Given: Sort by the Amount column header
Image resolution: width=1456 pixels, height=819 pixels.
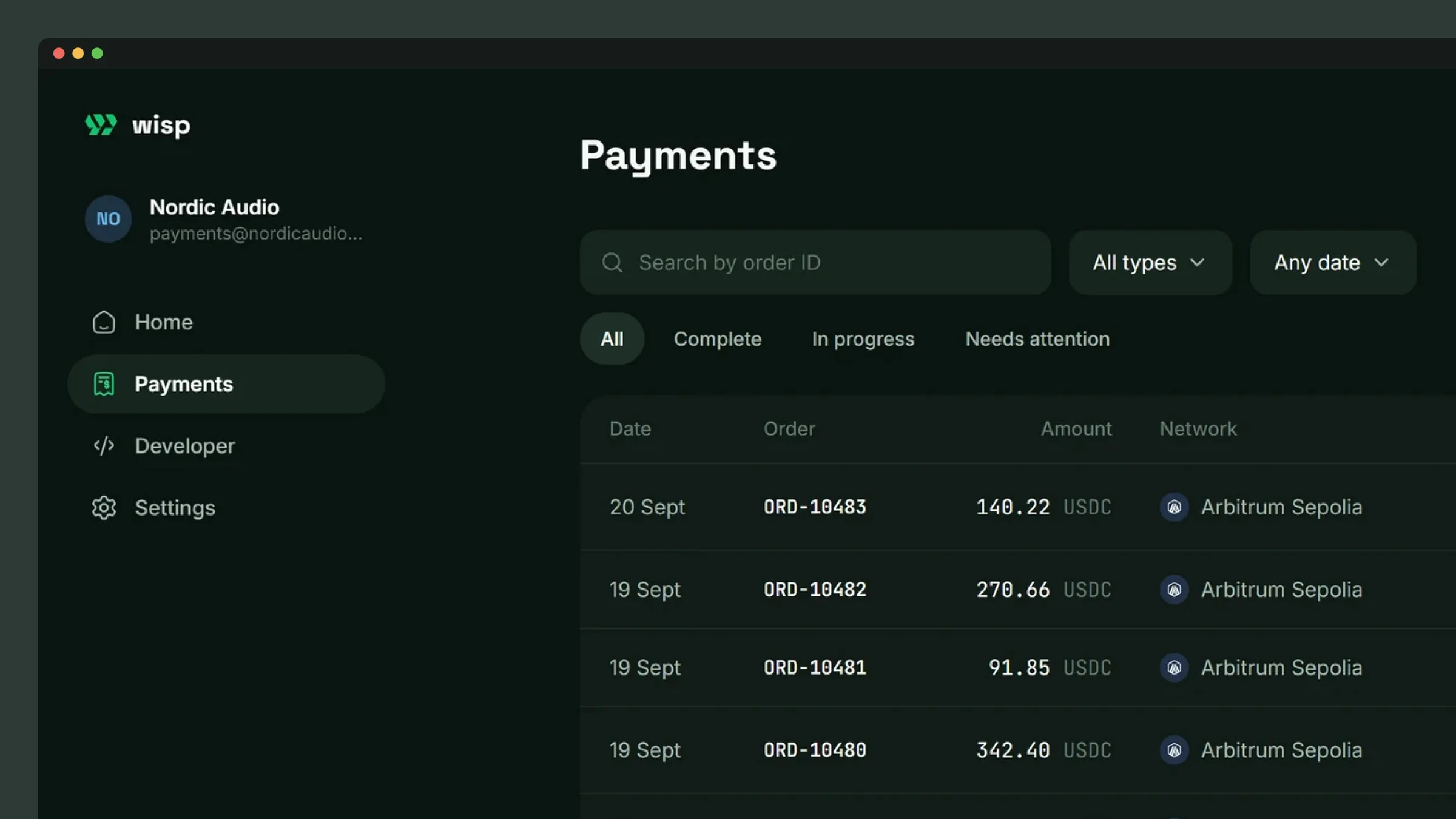Looking at the screenshot, I should tap(1076, 429).
